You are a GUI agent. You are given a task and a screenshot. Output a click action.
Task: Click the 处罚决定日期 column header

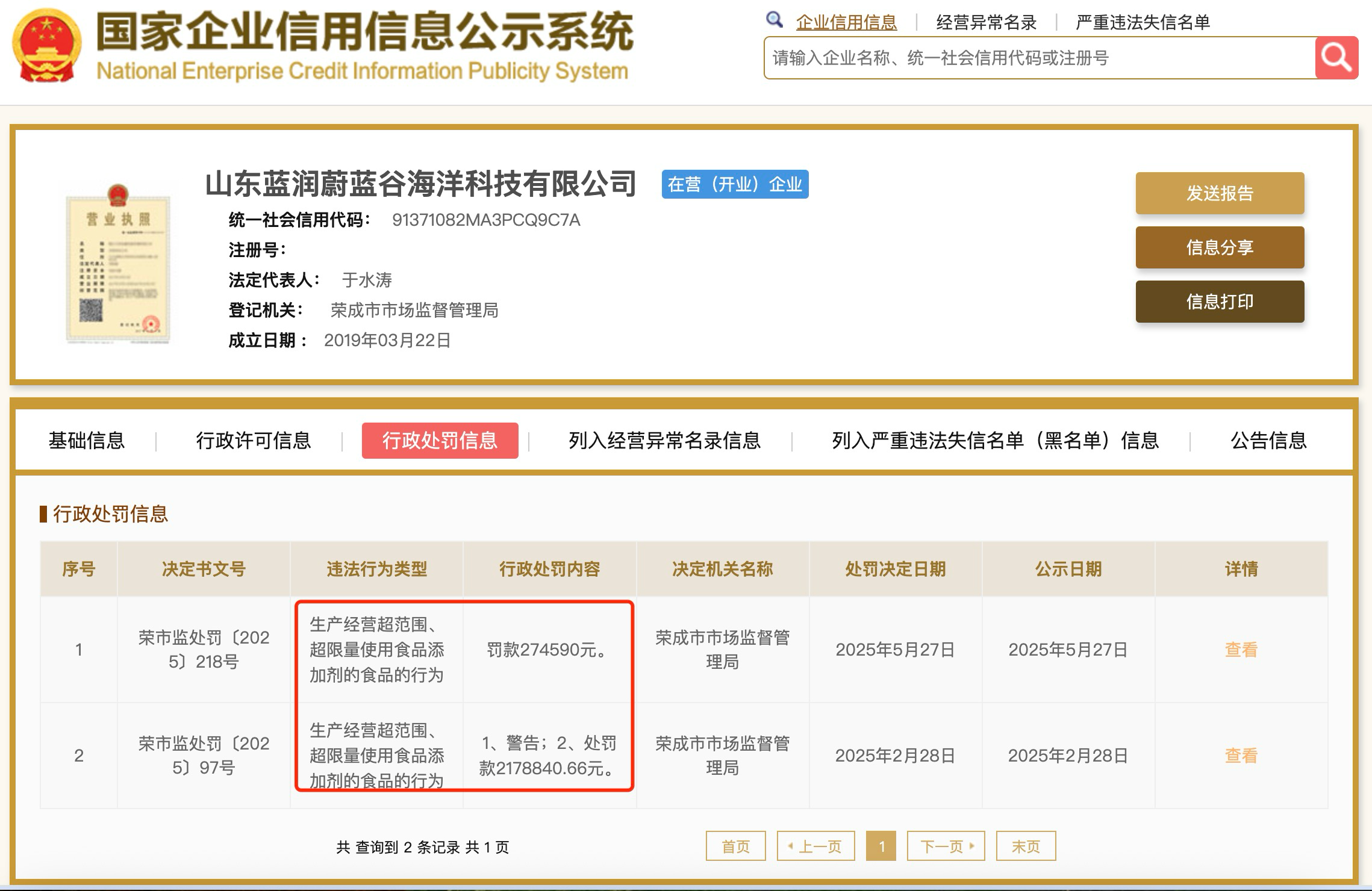tap(896, 569)
